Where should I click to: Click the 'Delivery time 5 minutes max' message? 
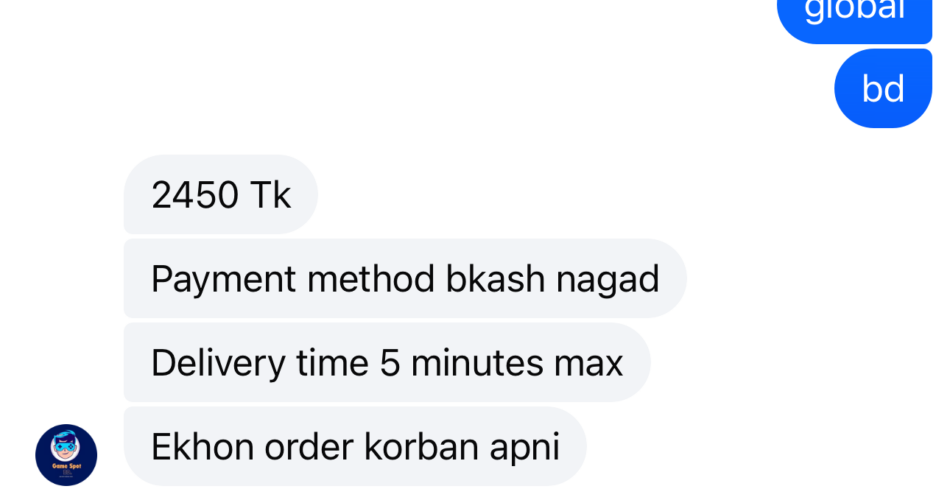click(x=387, y=362)
